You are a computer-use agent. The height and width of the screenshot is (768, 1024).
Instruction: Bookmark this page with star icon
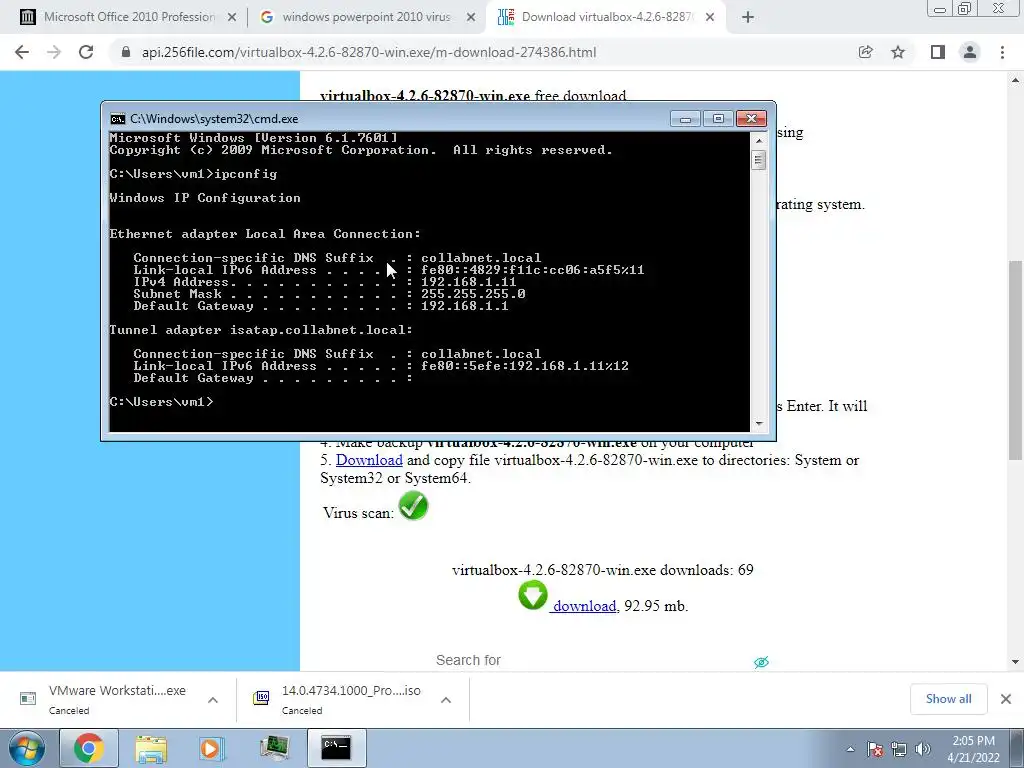[x=898, y=52]
